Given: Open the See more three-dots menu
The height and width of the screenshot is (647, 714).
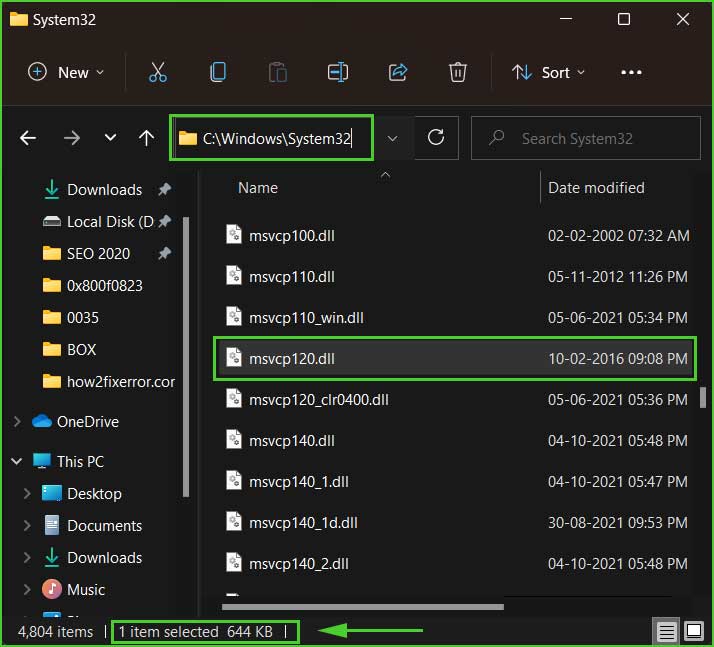Looking at the screenshot, I should click(x=631, y=72).
